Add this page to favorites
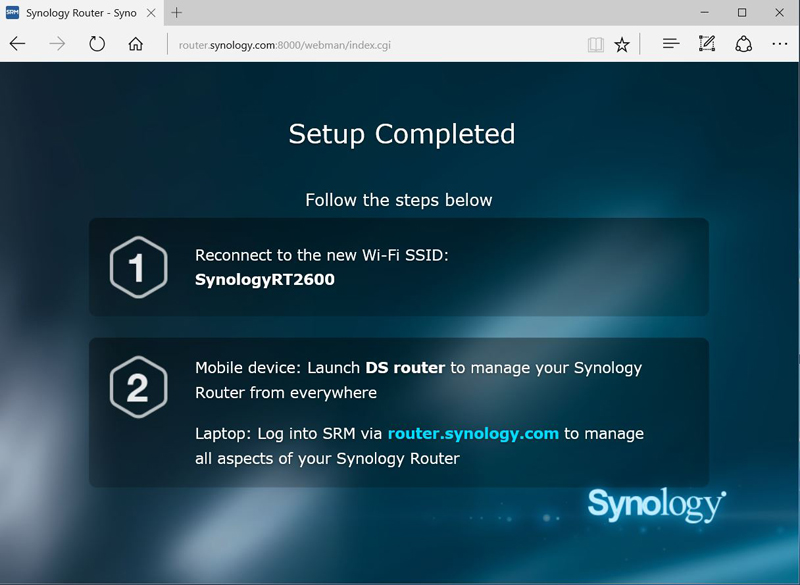Screen dimensions: 800x585 coord(621,45)
